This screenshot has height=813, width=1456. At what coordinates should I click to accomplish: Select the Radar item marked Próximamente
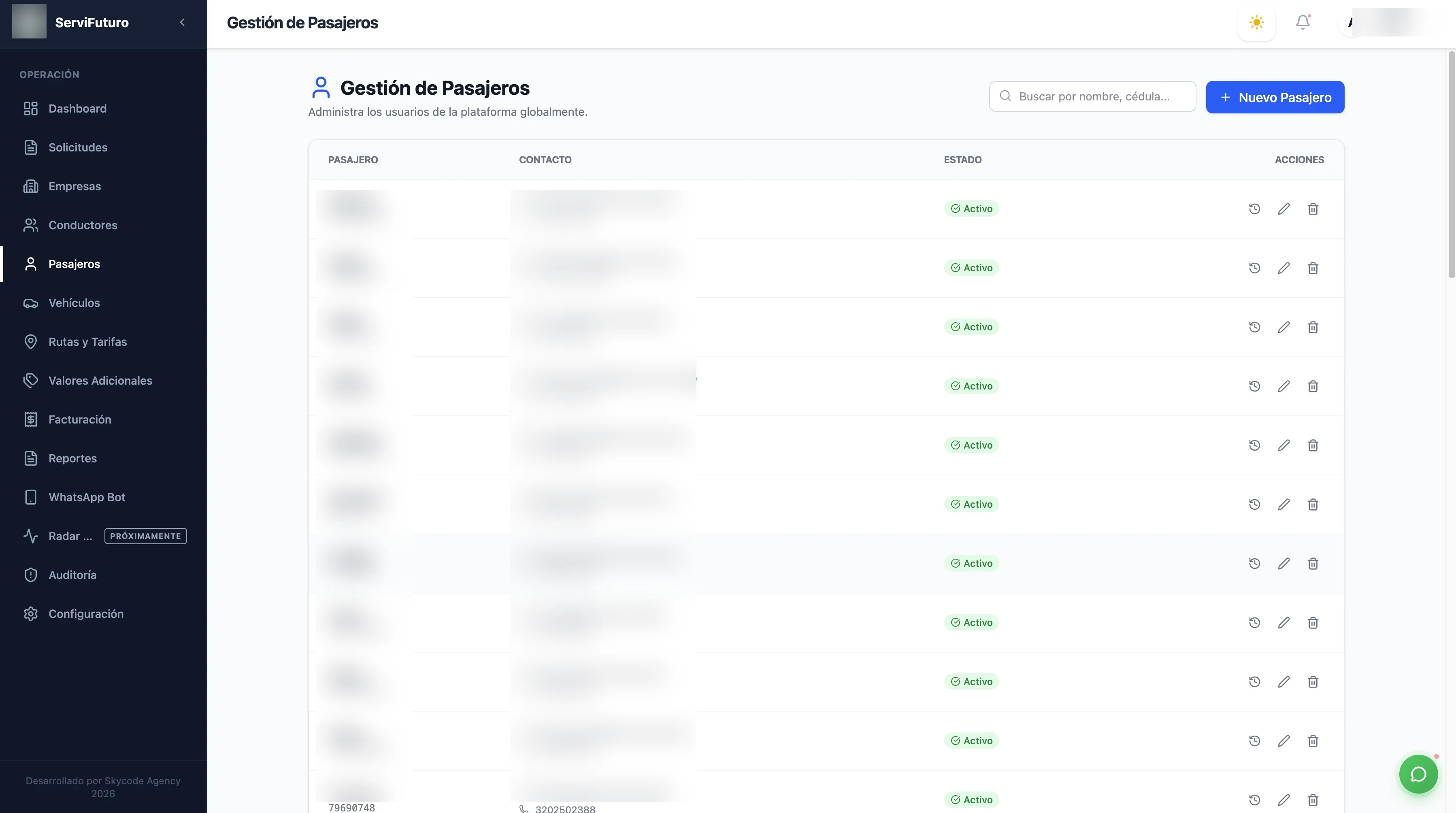(104, 536)
